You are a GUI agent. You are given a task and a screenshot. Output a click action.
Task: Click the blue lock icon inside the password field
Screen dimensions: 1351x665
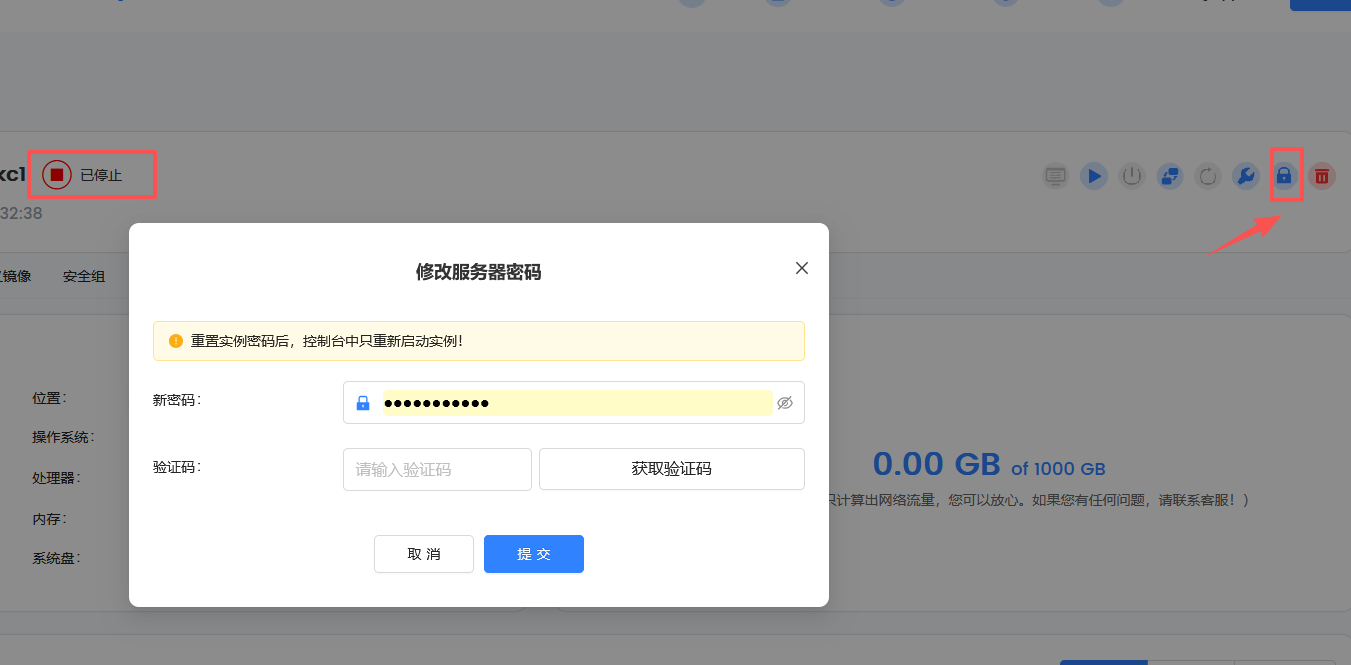click(363, 402)
